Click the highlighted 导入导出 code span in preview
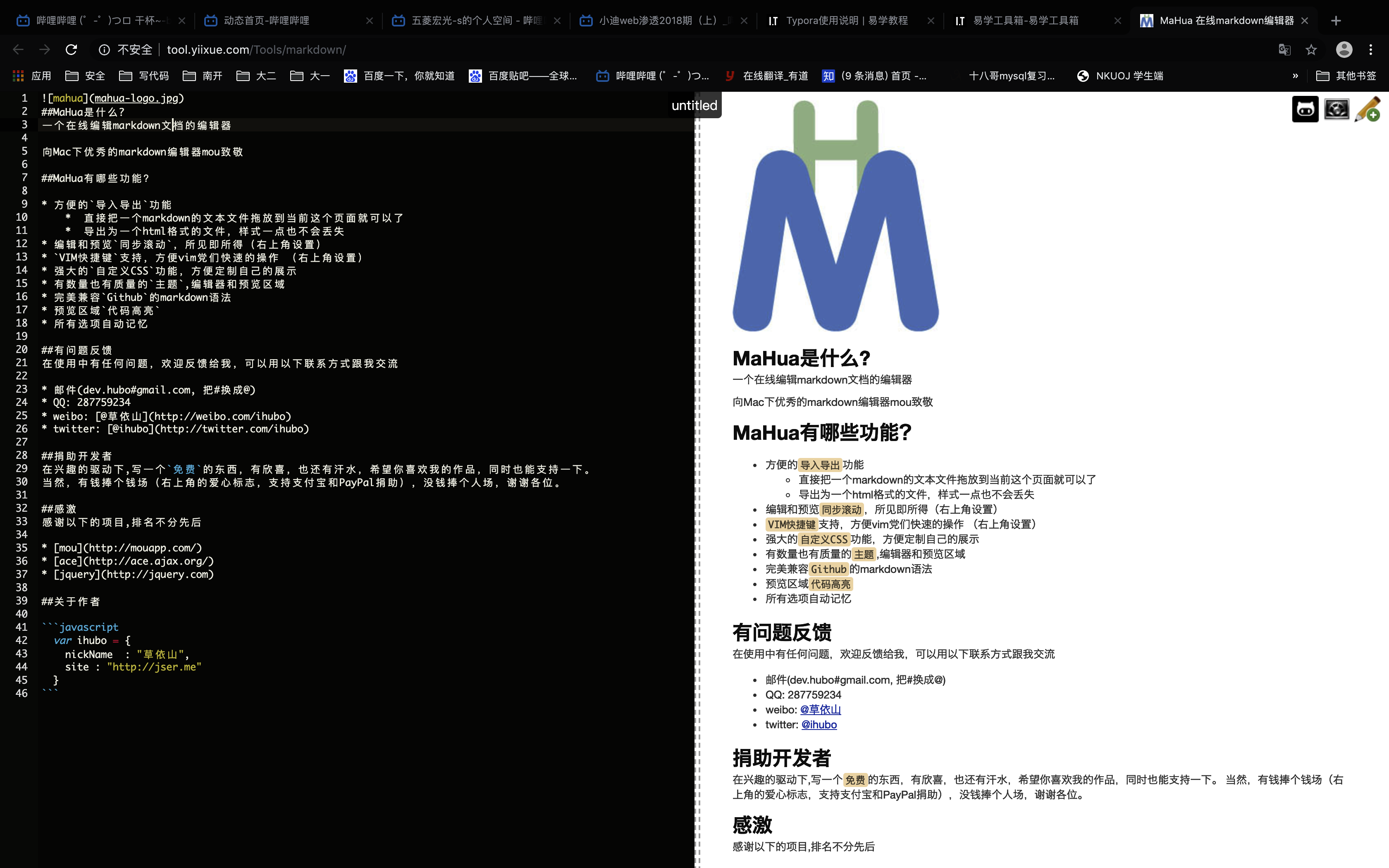 [820, 465]
